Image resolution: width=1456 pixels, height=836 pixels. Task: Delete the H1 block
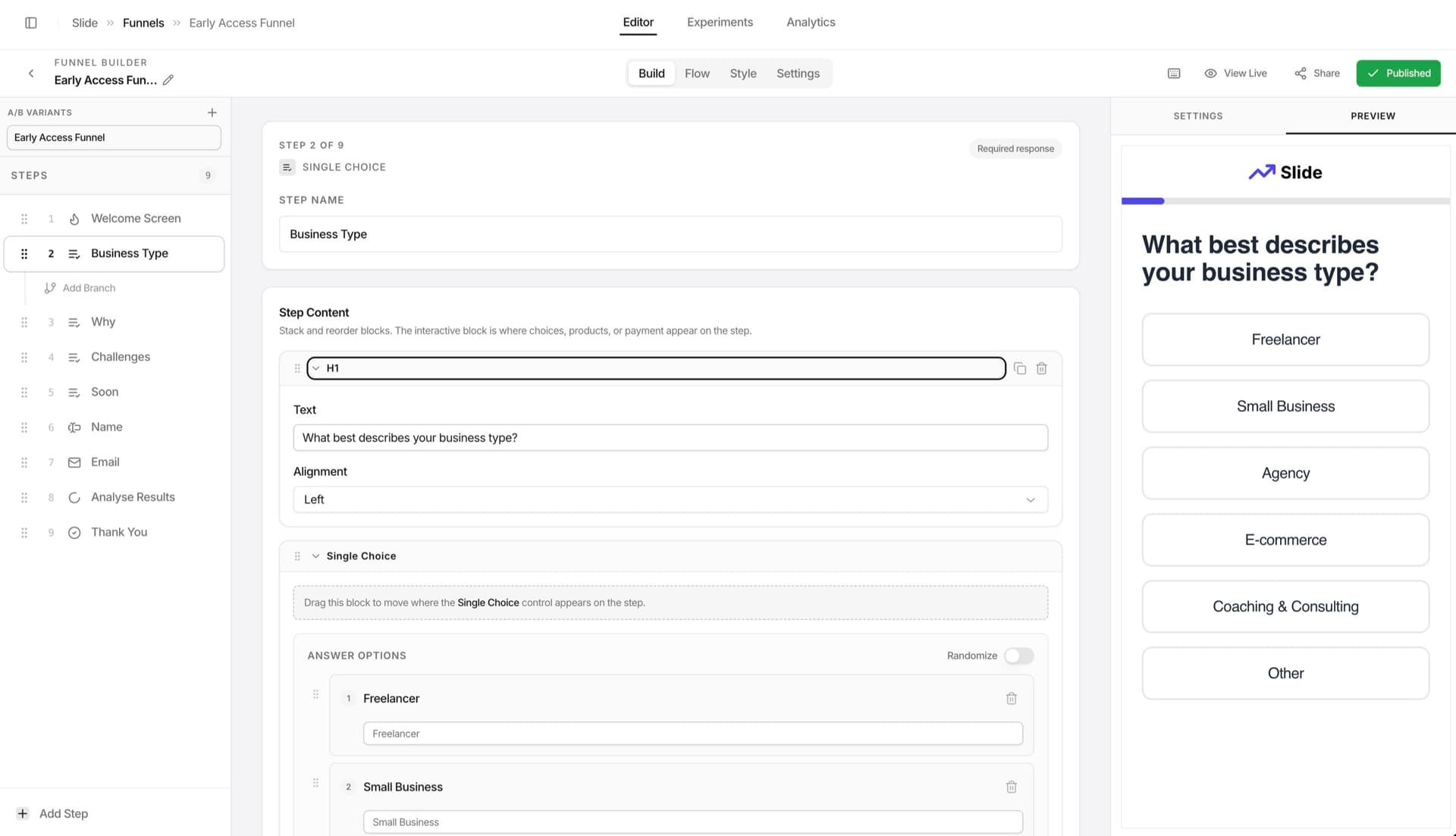[1042, 368]
